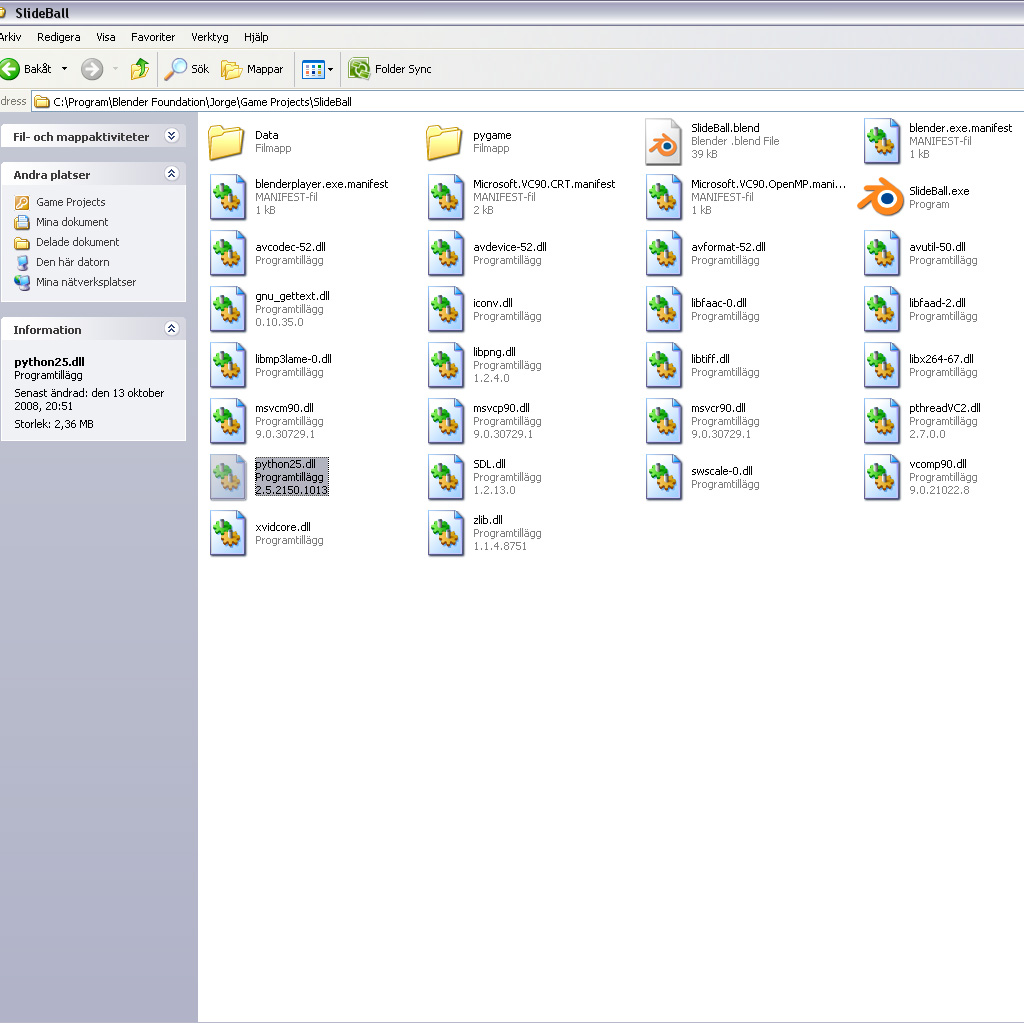Select the pygame folder icon
Image resolution: width=1024 pixels, height=1024 pixels.
[444, 142]
